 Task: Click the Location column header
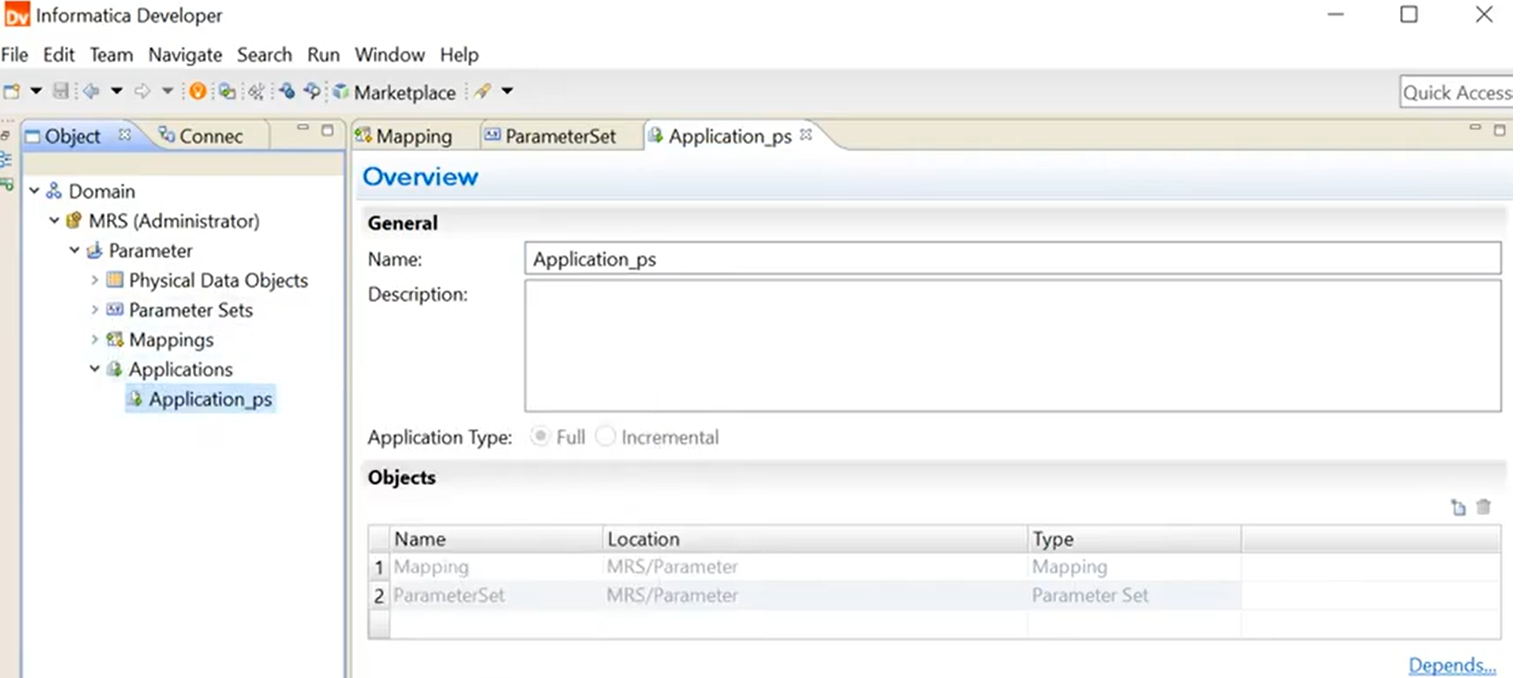tap(815, 539)
